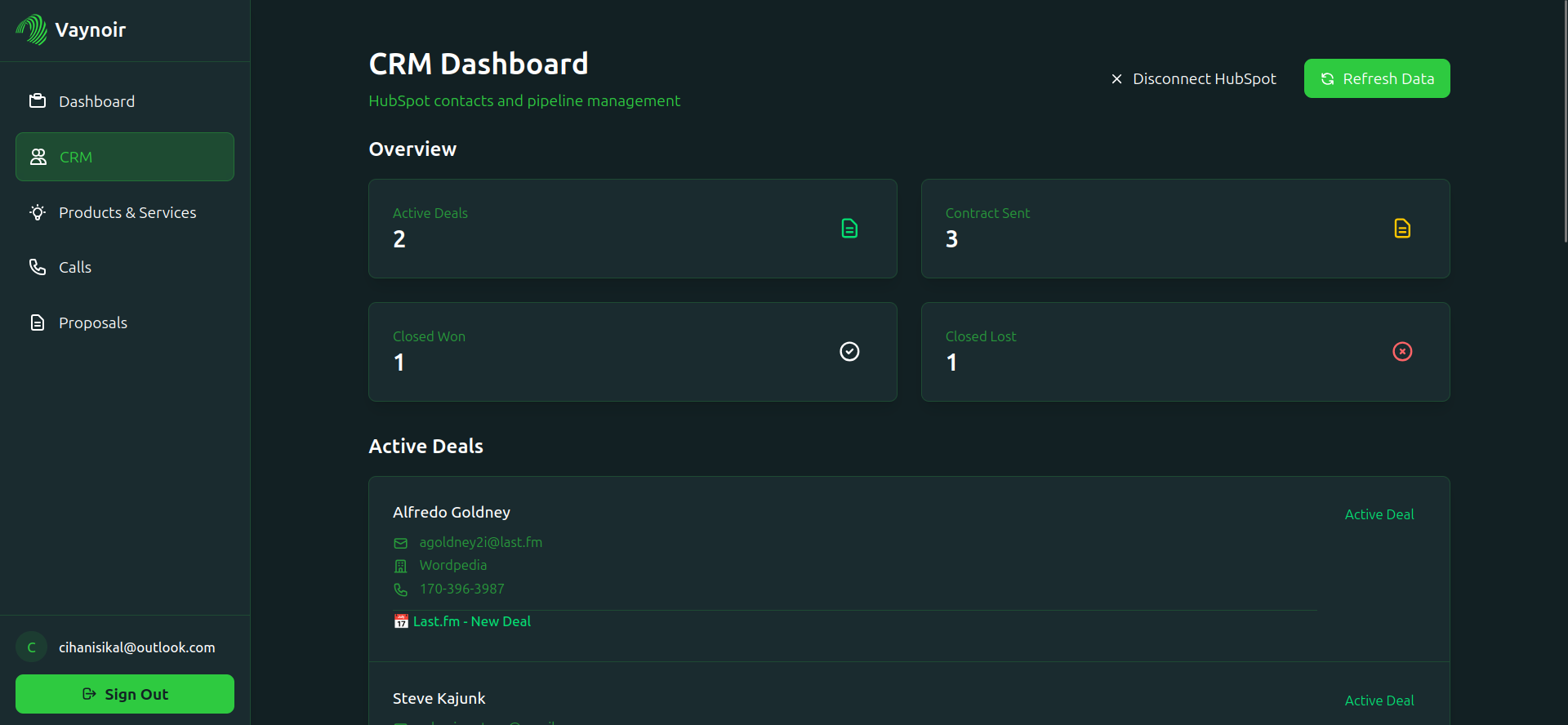Click the building icon beside Wordpedia
The image size is (1568, 725).
click(x=400, y=566)
